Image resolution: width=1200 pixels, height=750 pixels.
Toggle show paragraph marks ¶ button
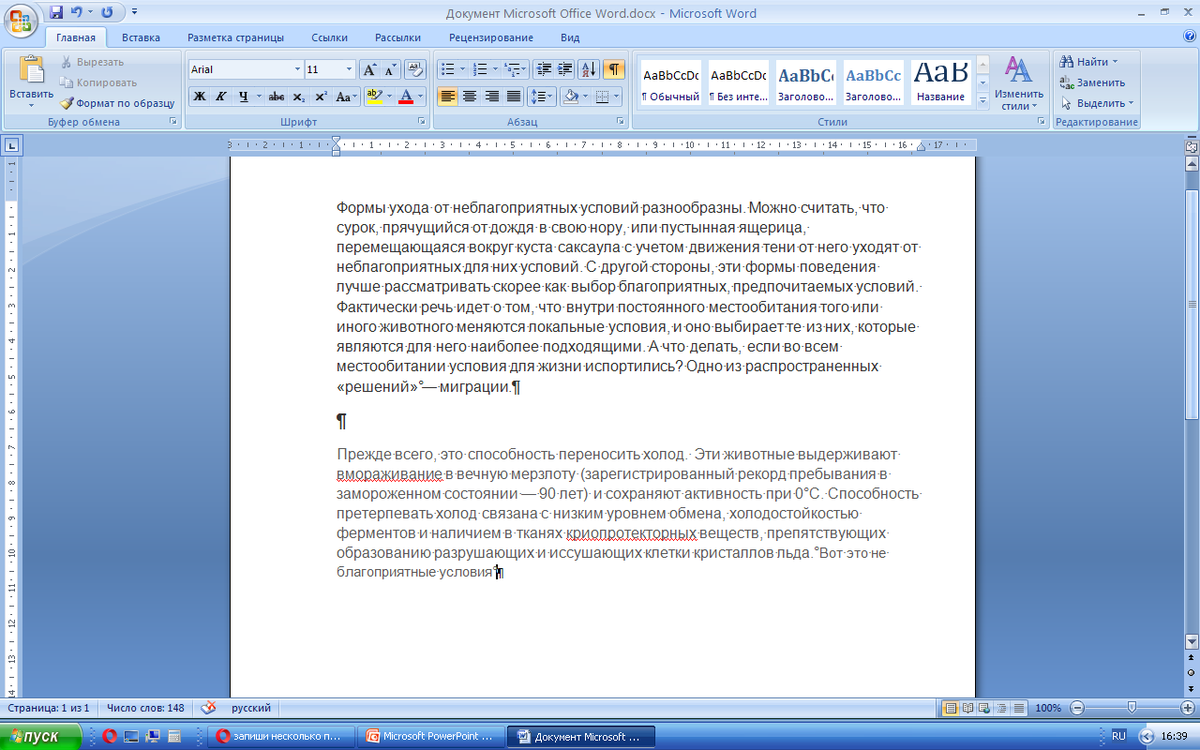click(614, 70)
